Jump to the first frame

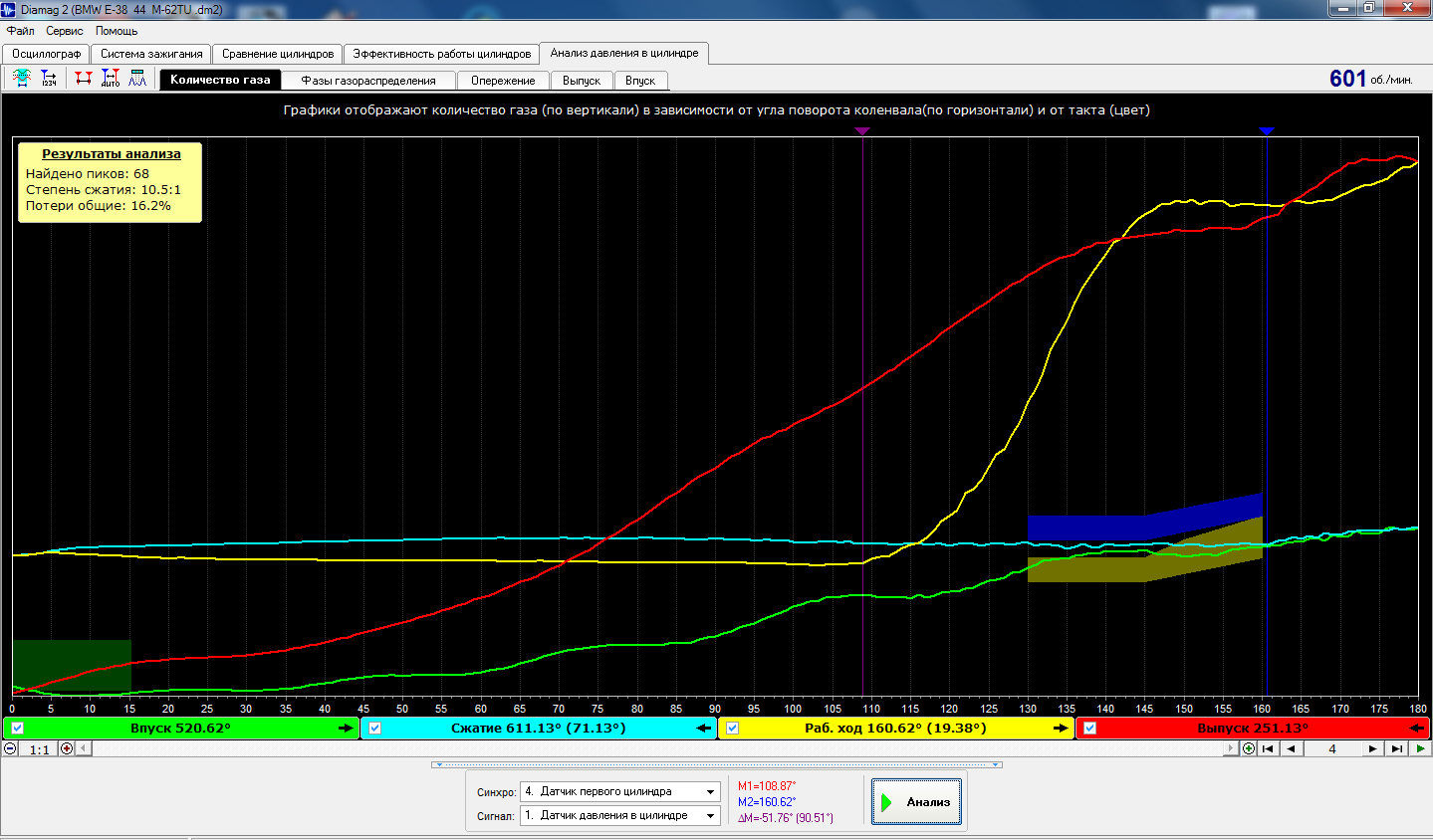coord(1268,748)
